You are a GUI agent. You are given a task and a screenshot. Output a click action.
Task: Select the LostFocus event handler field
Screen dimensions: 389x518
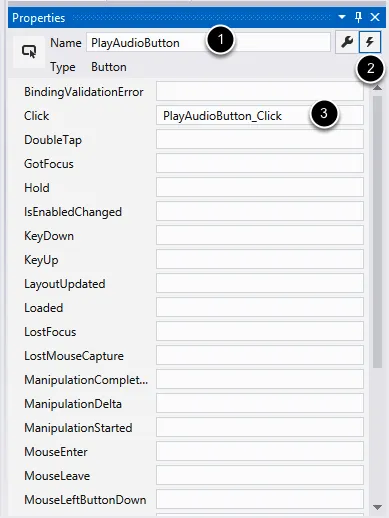(x=260, y=331)
